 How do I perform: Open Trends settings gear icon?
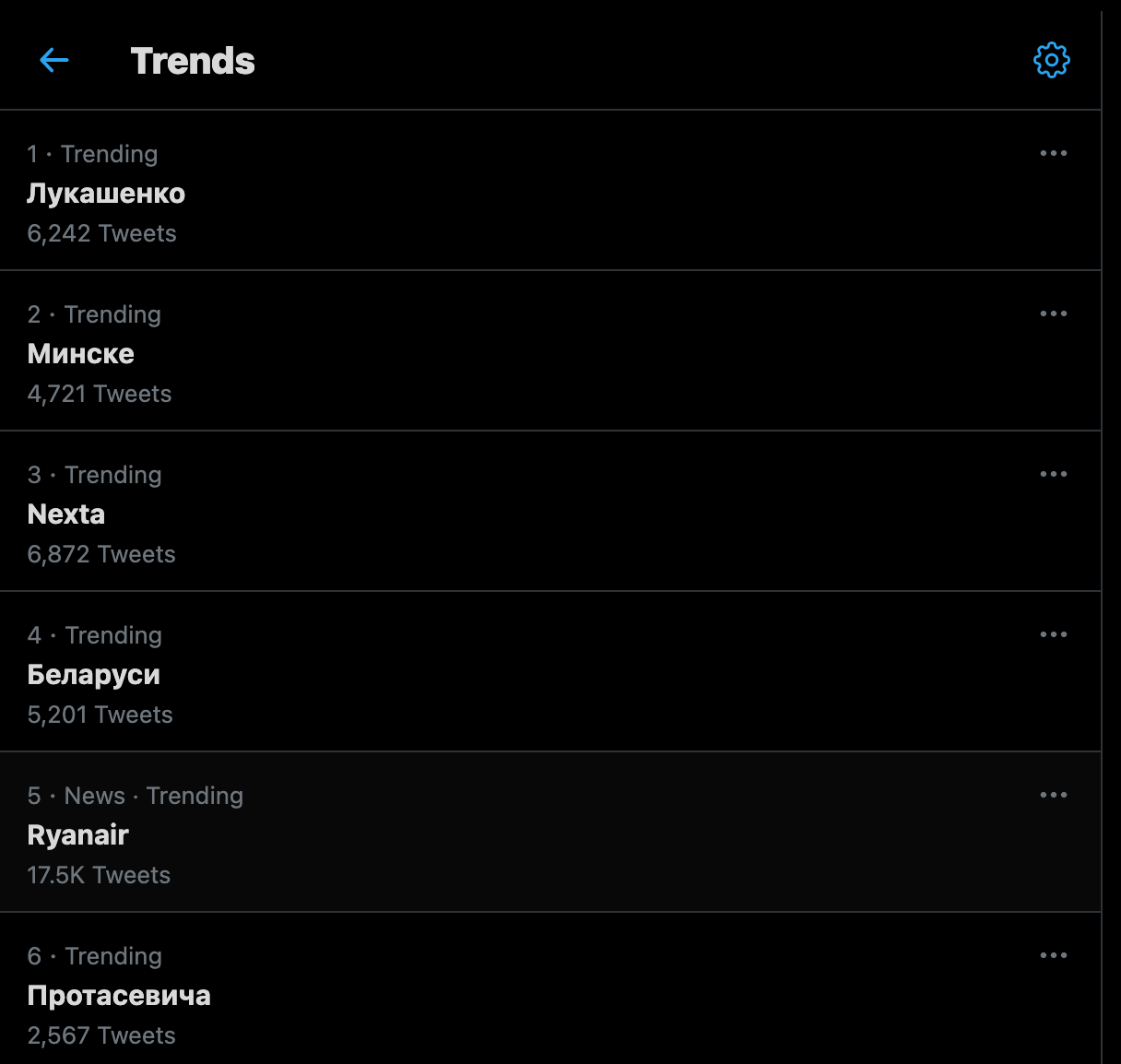pyautogui.click(x=1051, y=61)
